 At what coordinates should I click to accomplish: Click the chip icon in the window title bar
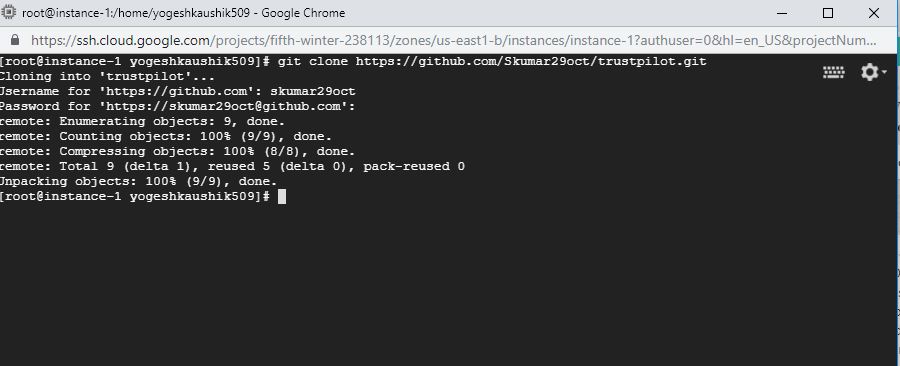pyautogui.click(x=9, y=12)
